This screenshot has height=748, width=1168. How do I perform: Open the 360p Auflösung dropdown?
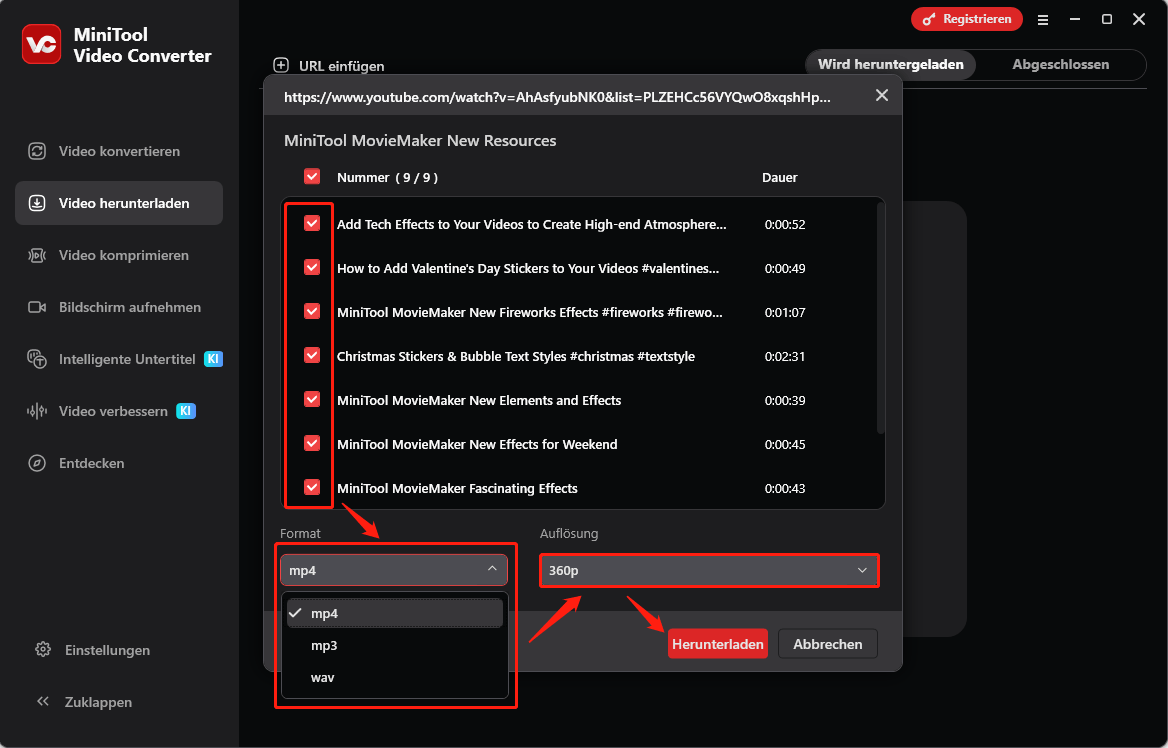tap(709, 571)
